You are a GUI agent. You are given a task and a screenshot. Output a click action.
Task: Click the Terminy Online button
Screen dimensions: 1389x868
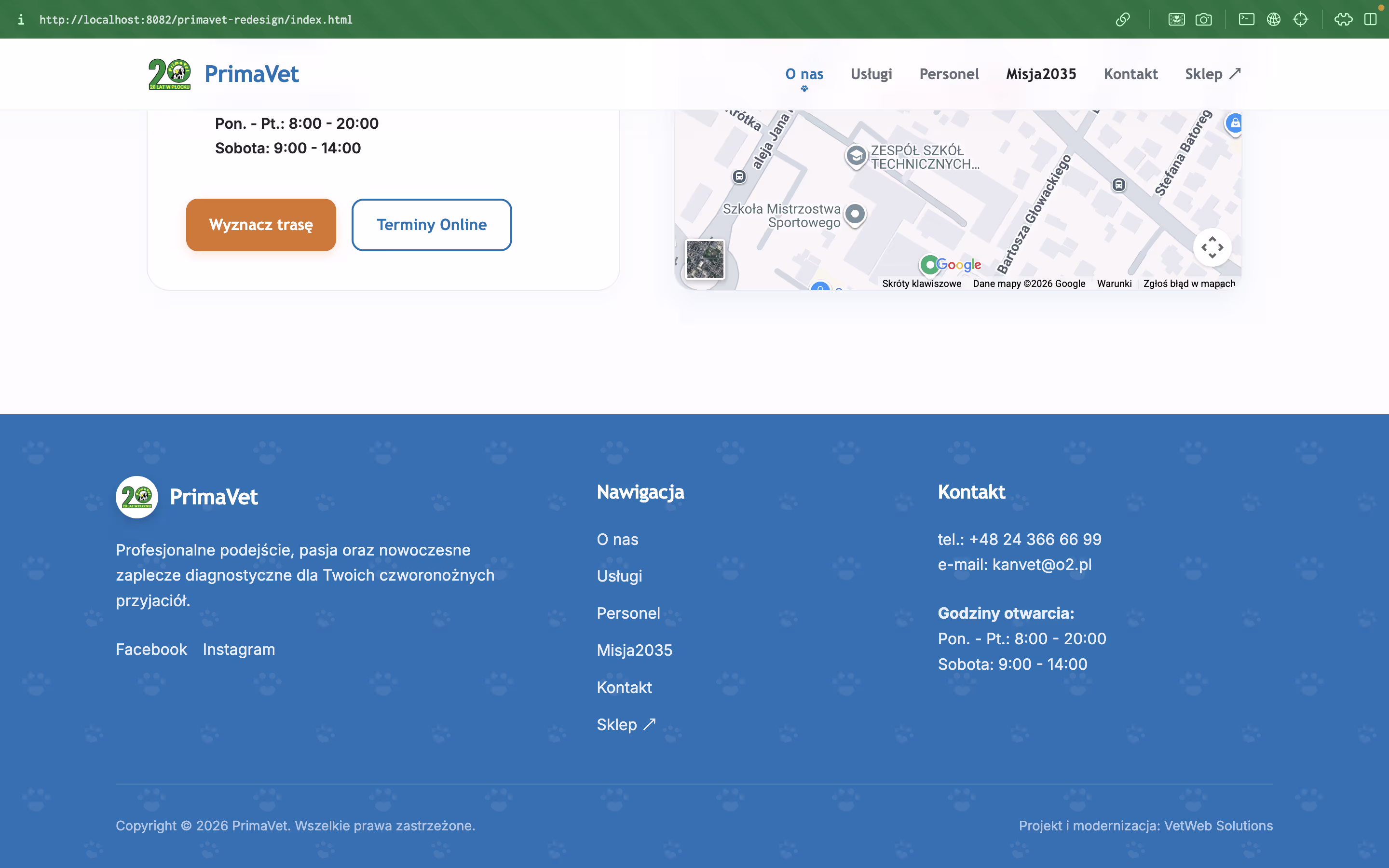[432, 224]
